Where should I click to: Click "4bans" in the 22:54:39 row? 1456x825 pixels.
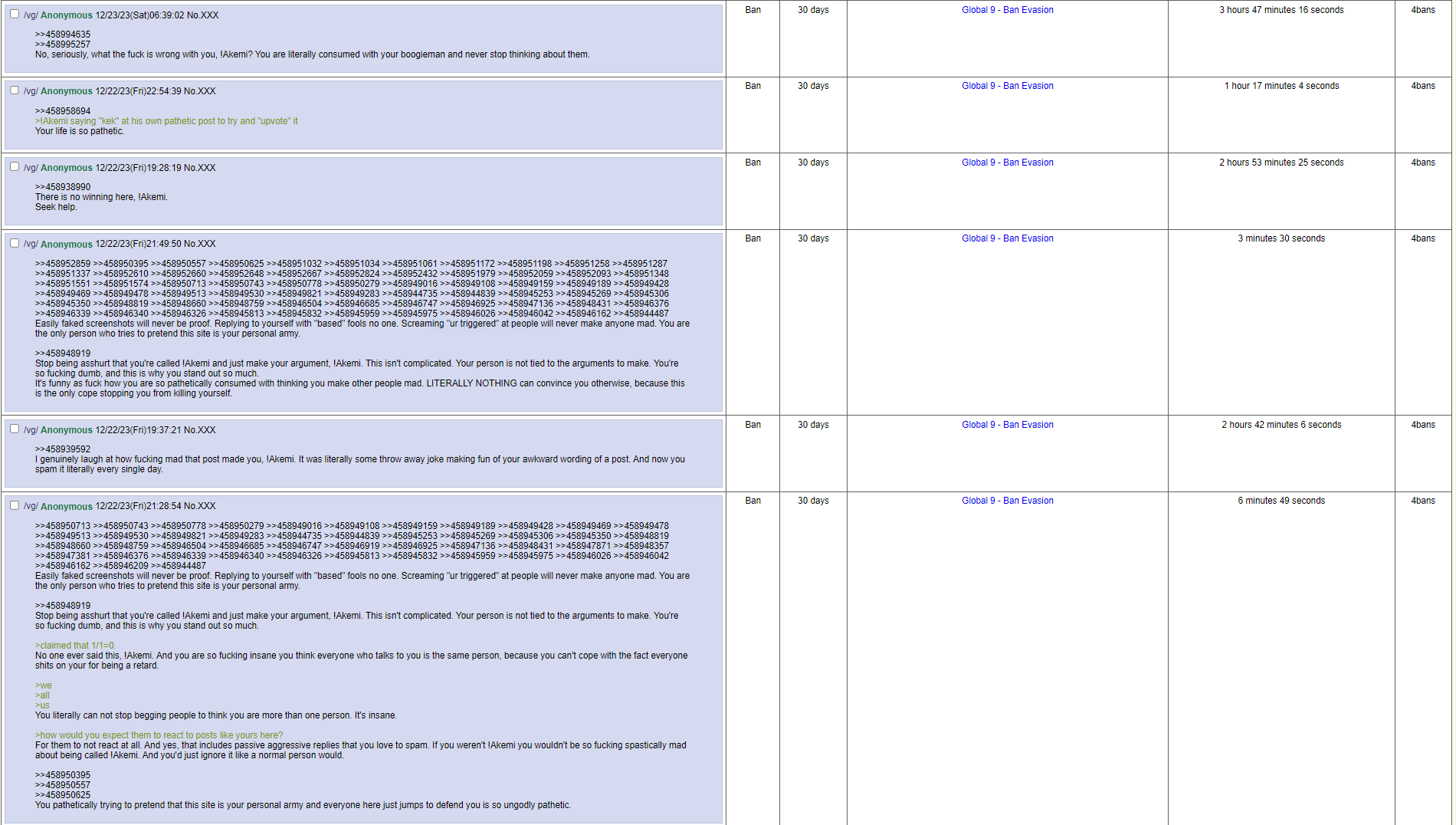pos(1423,86)
